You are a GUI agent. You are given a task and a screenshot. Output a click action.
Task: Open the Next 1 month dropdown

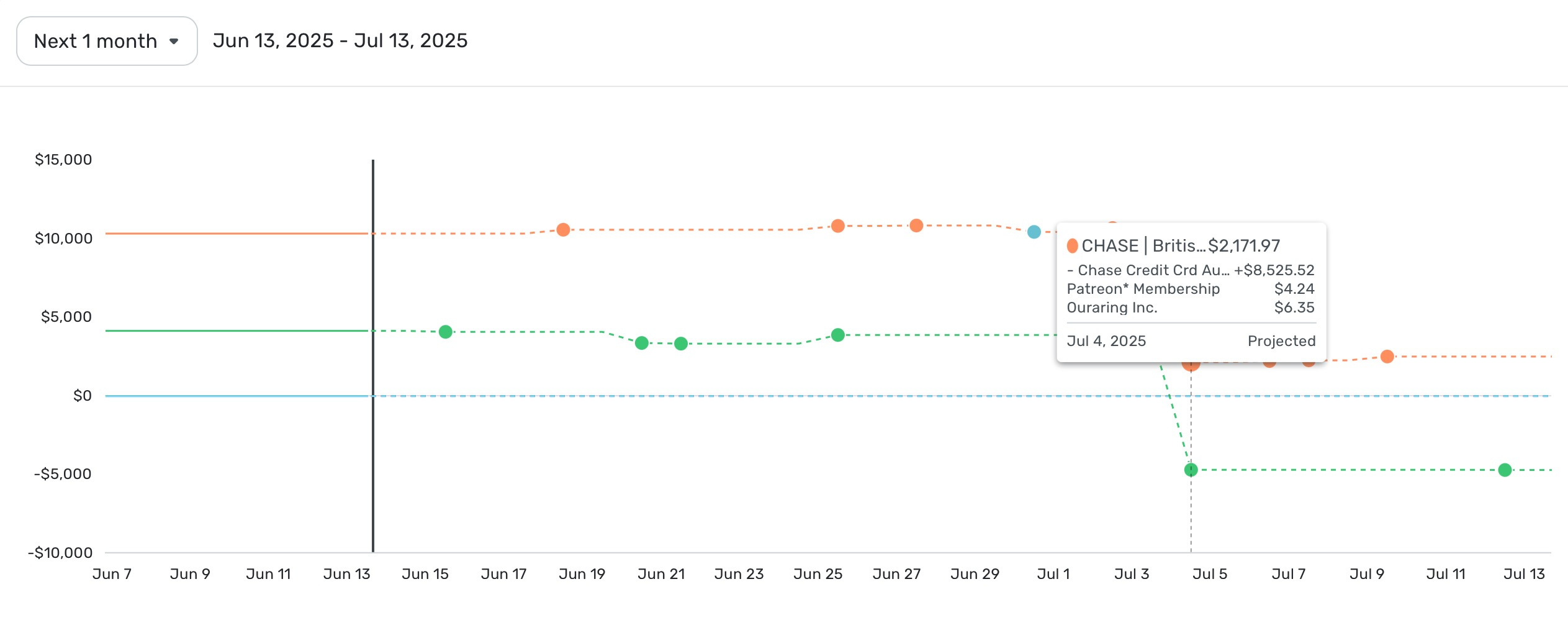[x=106, y=40]
